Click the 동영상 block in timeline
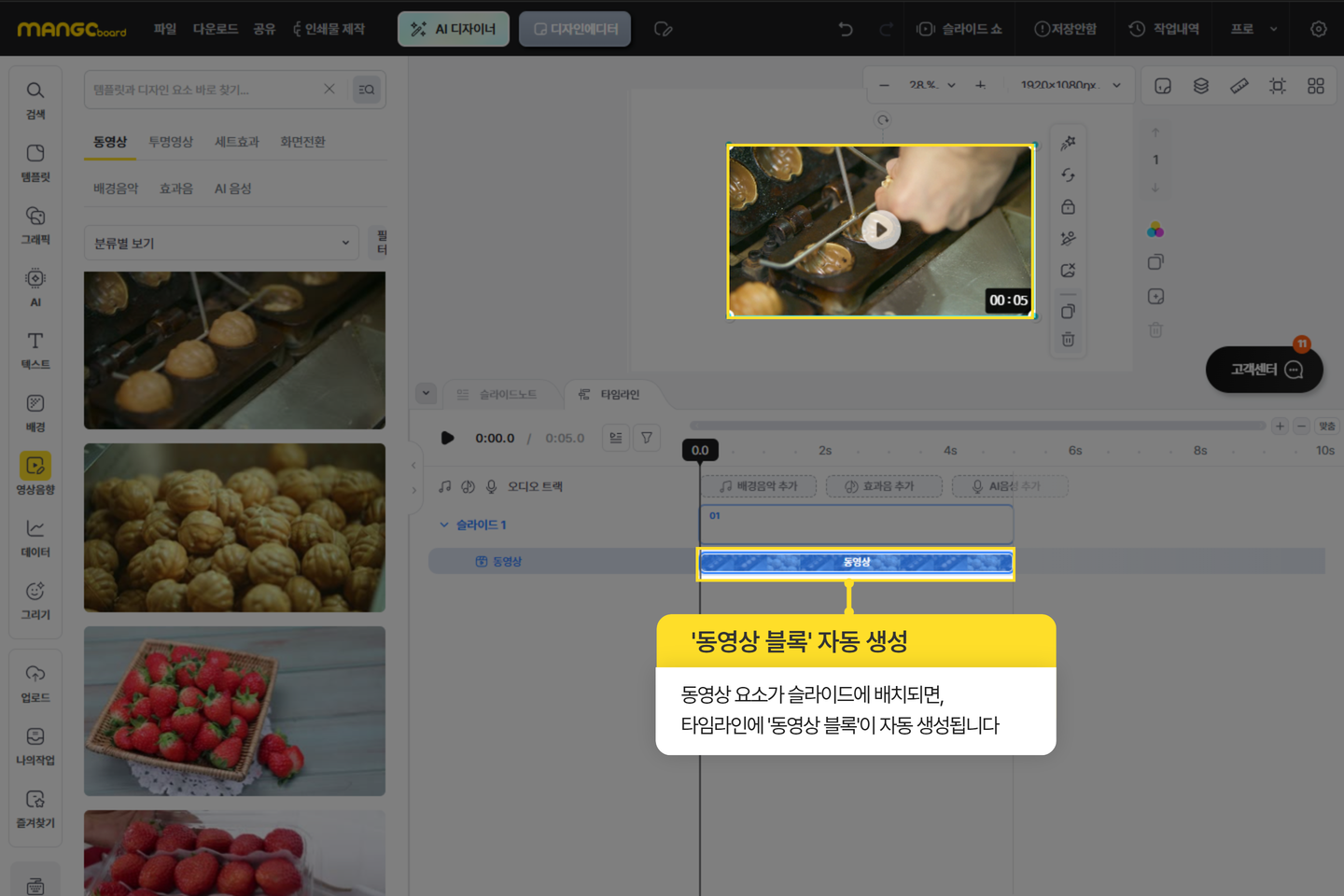Viewport: 1344px width, 896px height. tap(856, 562)
